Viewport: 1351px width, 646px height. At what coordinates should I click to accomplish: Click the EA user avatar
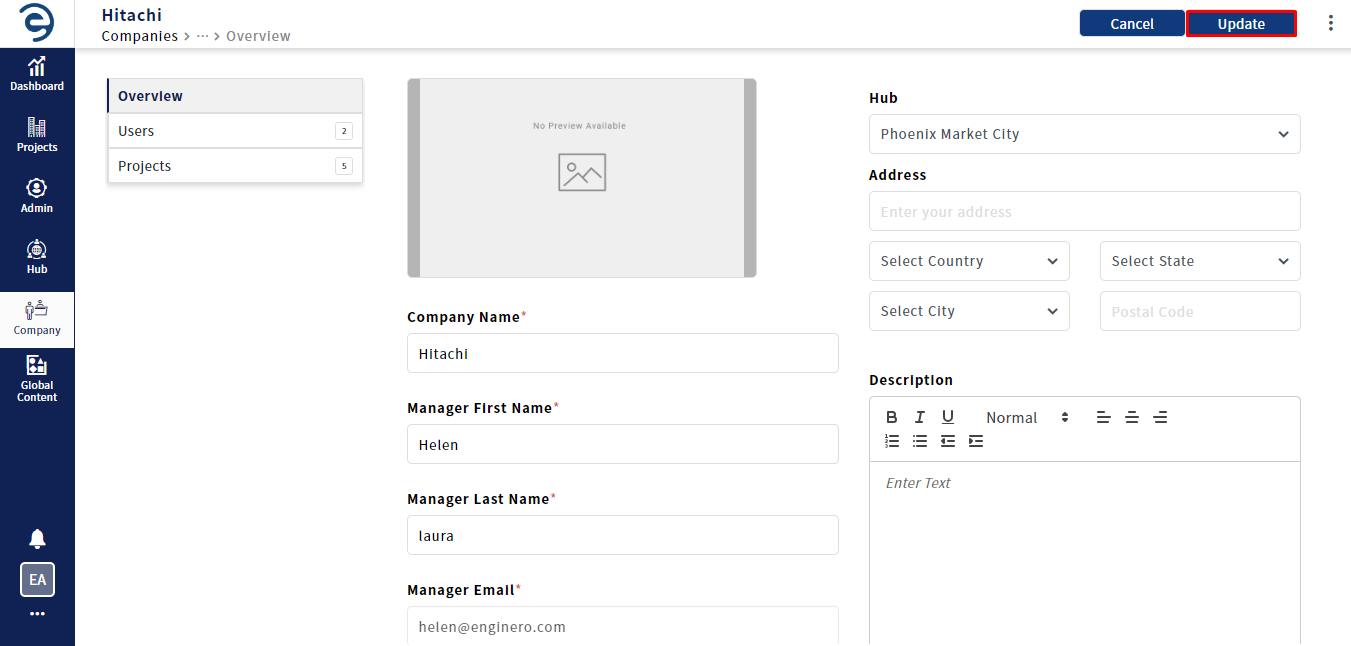click(37, 580)
